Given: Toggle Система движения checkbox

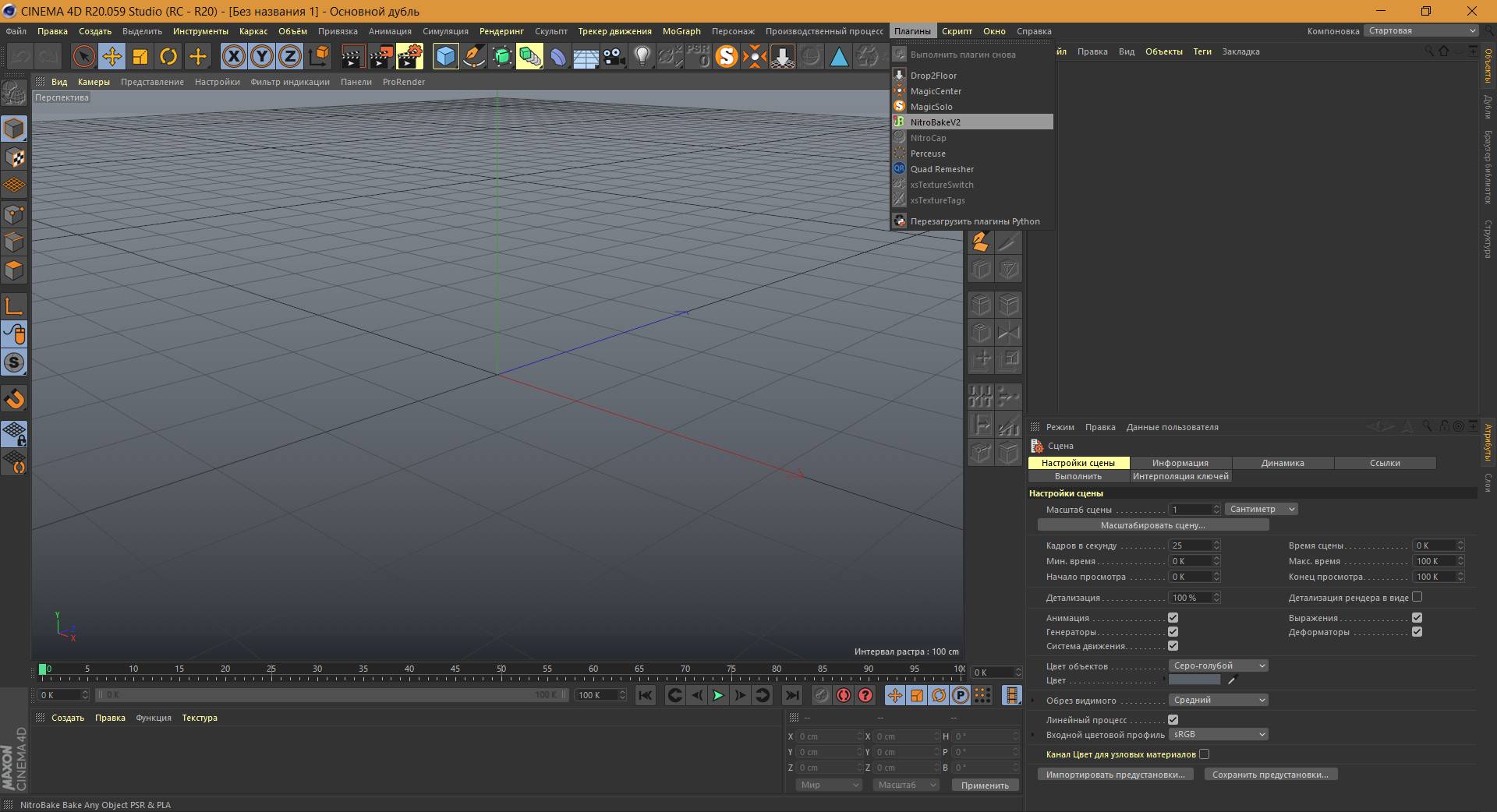Looking at the screenshot, I should 1173,646.
